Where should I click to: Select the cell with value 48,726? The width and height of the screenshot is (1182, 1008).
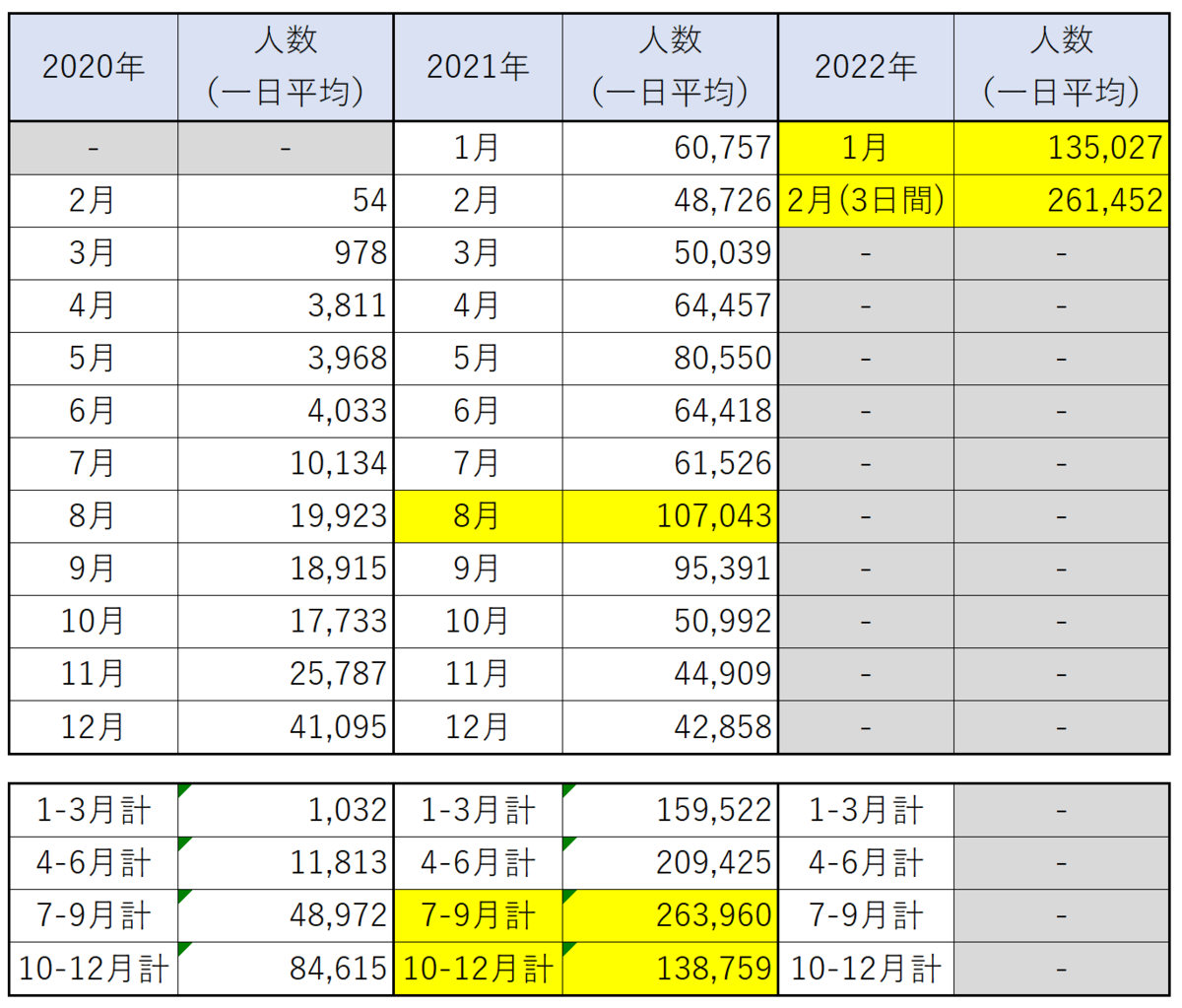670,201
